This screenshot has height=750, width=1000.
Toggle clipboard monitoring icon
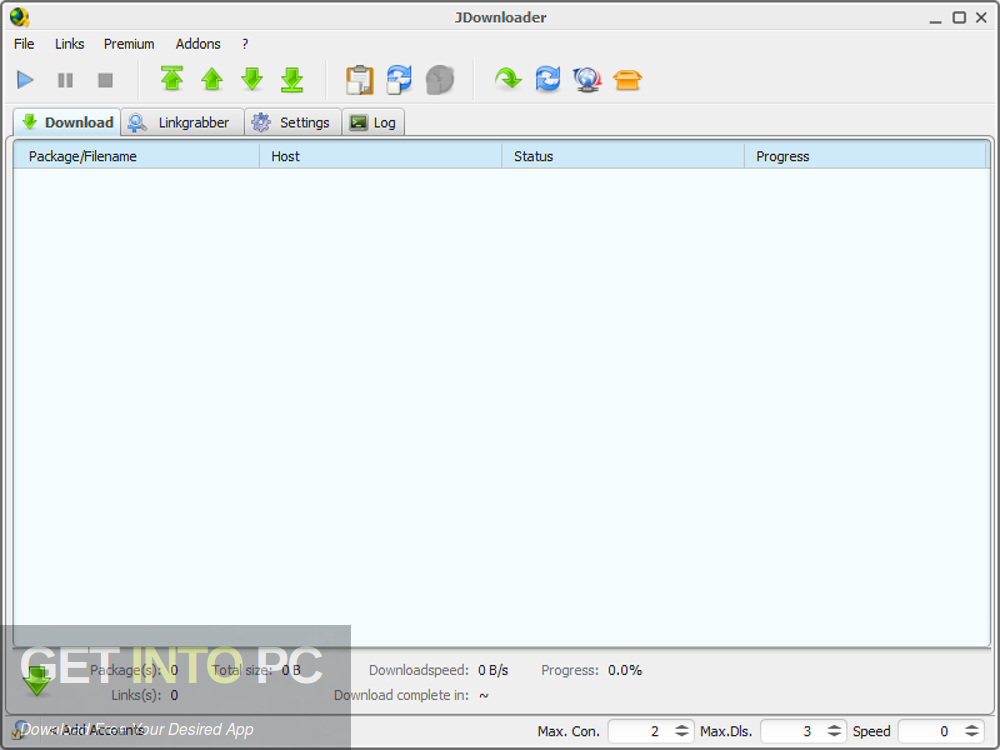click(x=360, y=80)
